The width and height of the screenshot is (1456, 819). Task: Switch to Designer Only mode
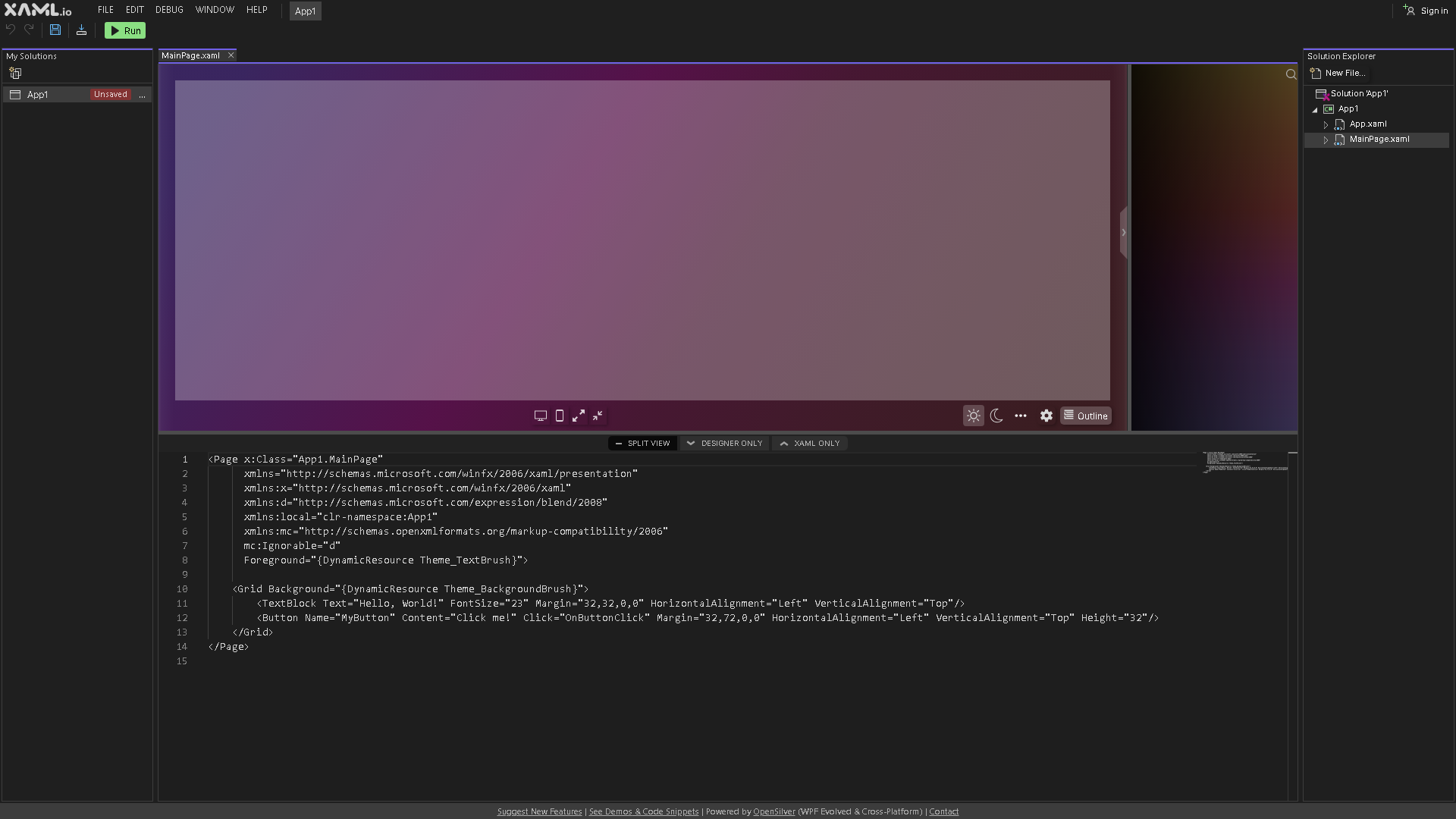coord(724,444)
